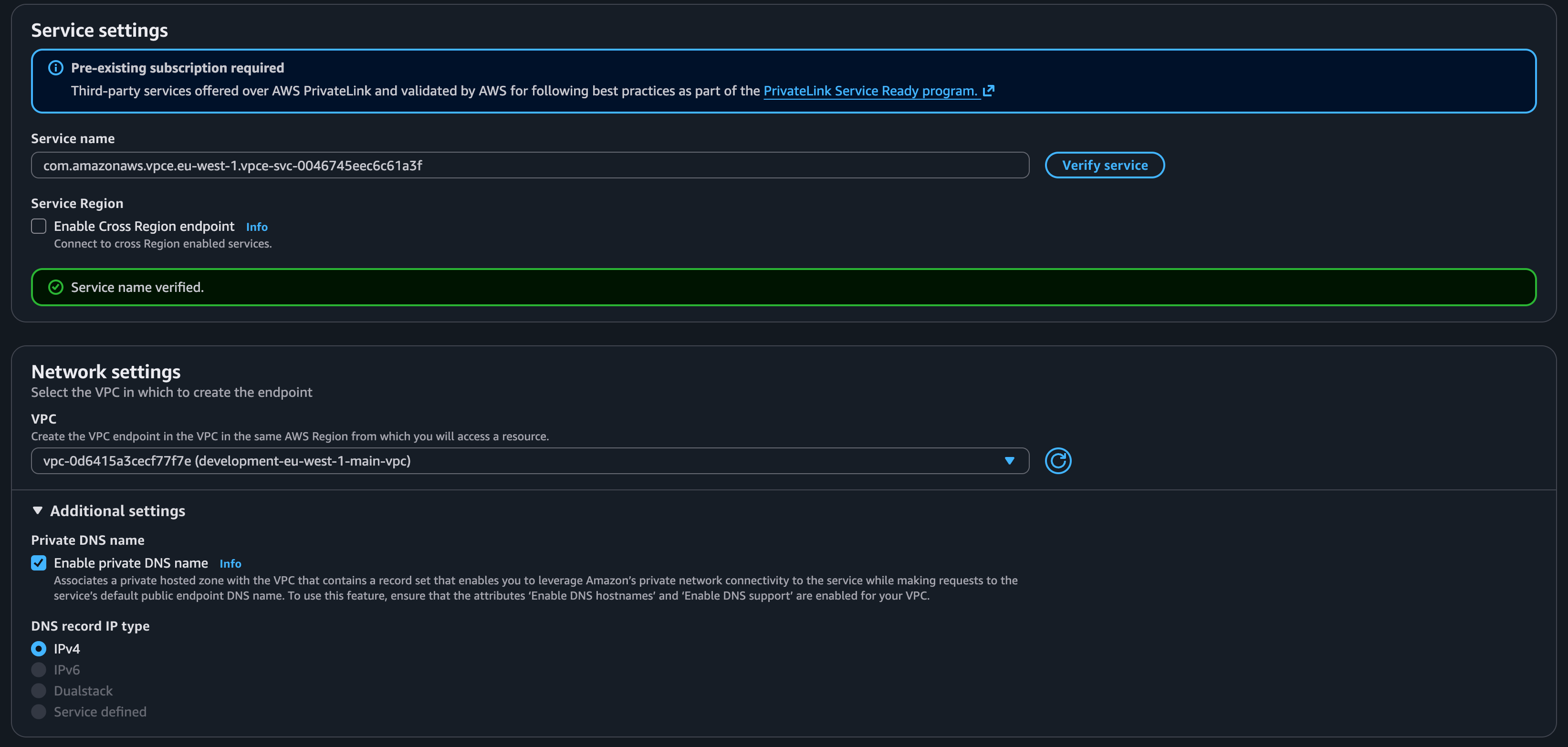This screenshot has width=1568, height=747.
Task: Uncheck Enable private DNS name
Action: point(38,563)
